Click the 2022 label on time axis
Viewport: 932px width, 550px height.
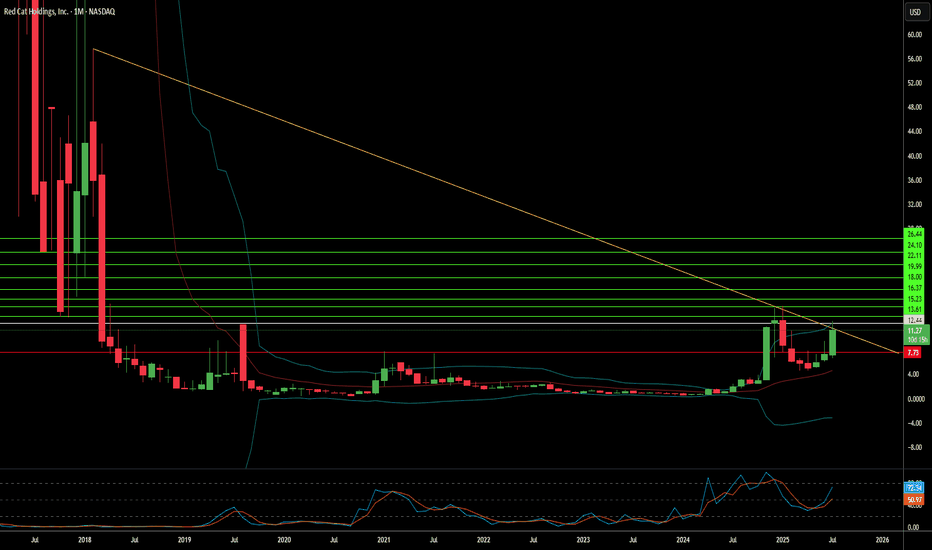pyautogui.click(x=483, y=540)
